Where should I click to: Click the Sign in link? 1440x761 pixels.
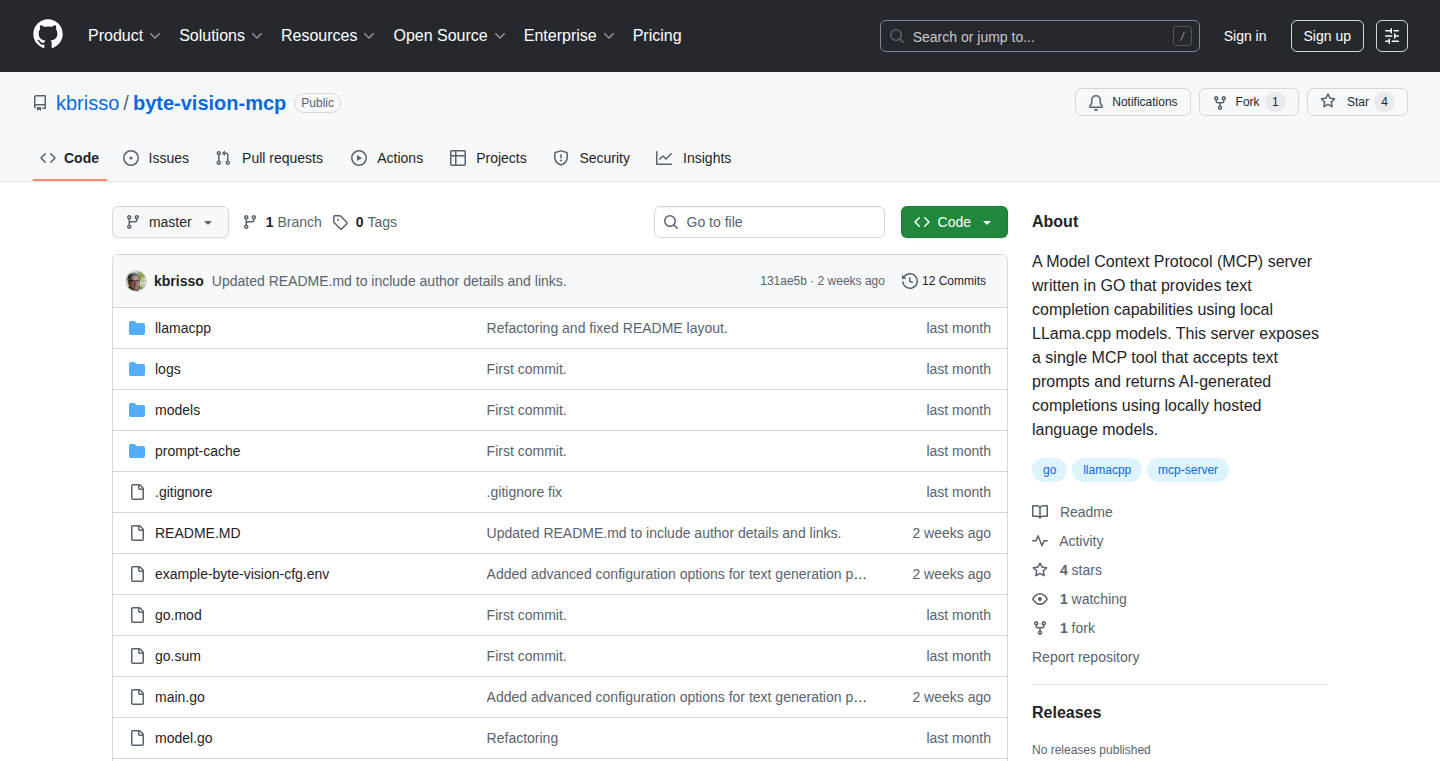point(1245,36)
